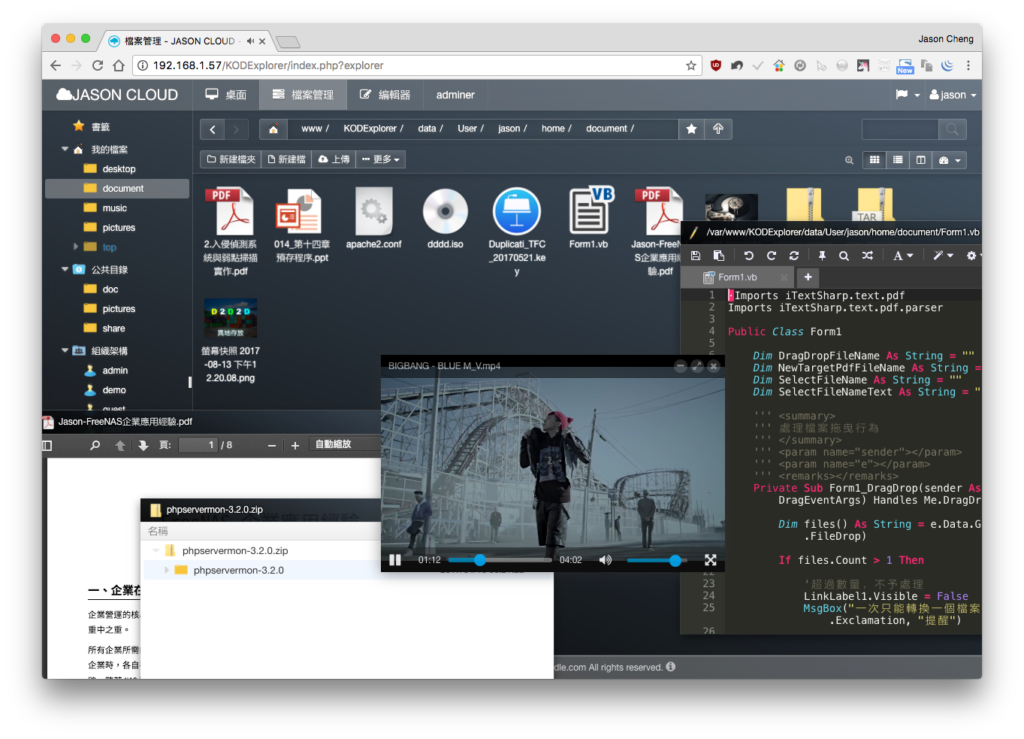Save the file in the Form1.vb editor

[696, 256]
